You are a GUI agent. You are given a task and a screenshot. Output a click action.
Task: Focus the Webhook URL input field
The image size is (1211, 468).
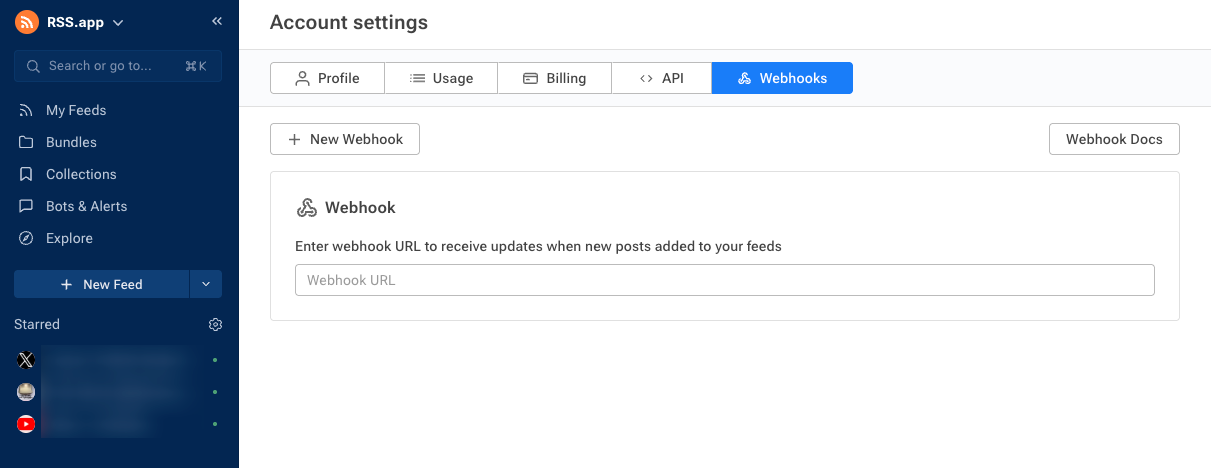(x=724, y=280)
